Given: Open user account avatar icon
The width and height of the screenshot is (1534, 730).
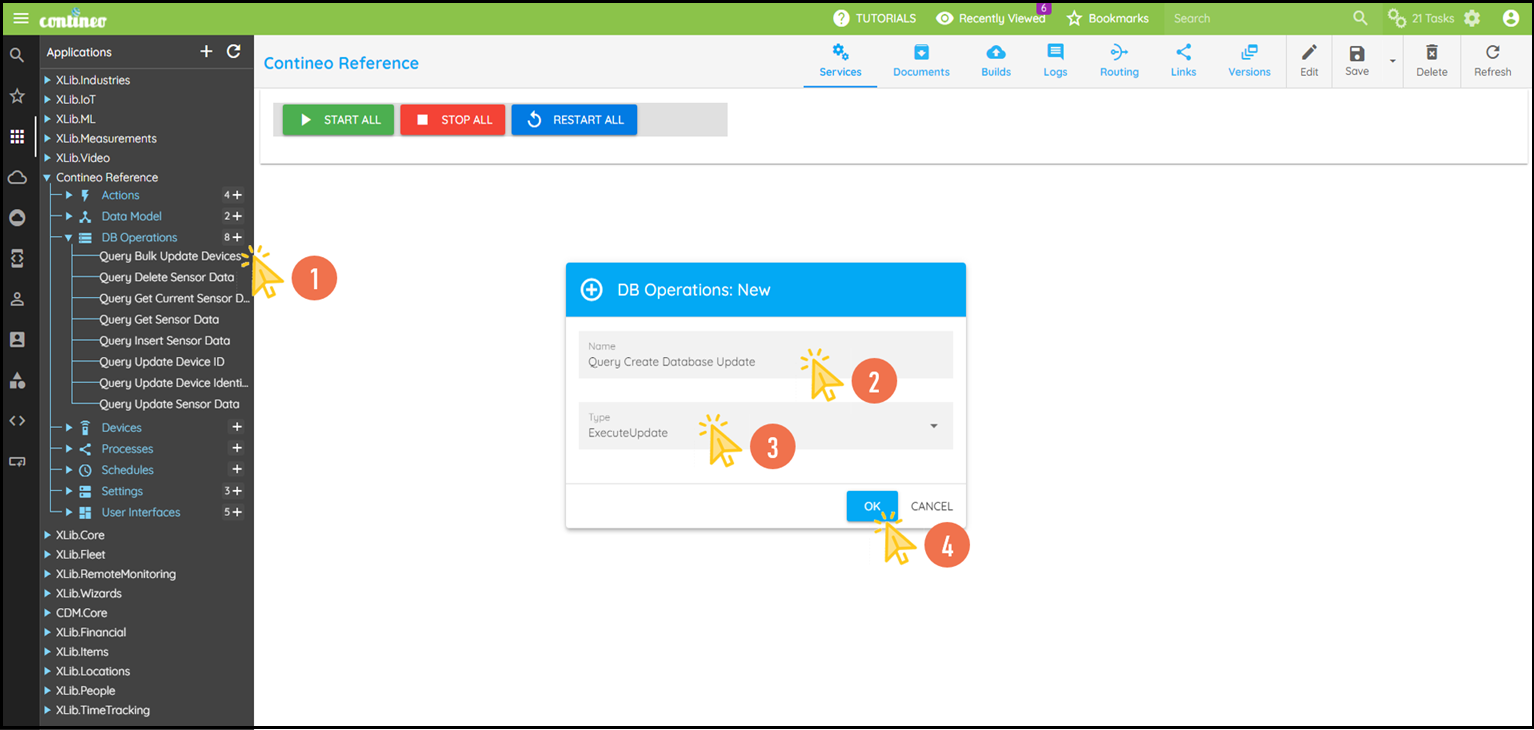Looking at the screenshot, I should coord(1510,18).
